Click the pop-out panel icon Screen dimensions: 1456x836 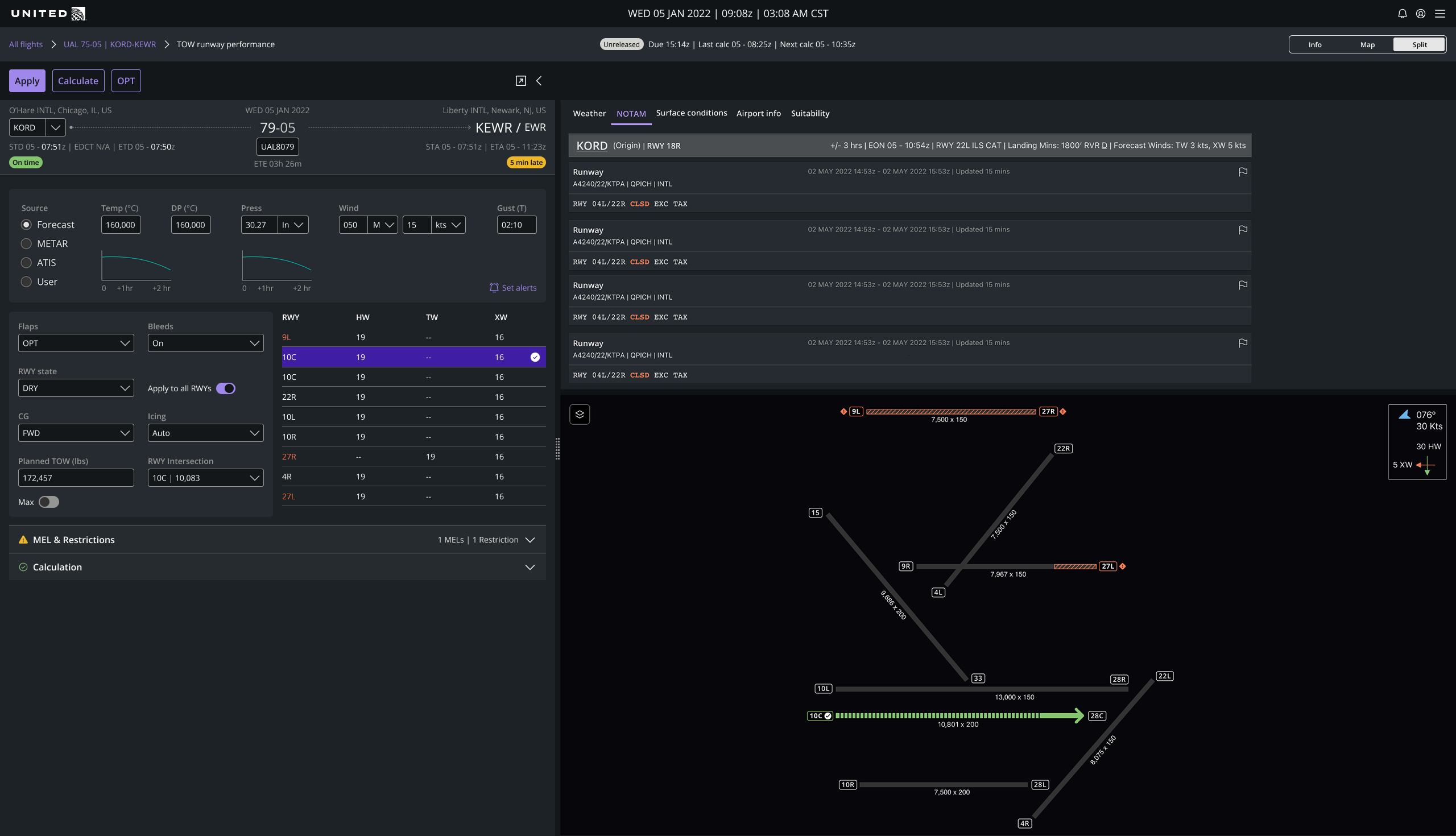521,81
